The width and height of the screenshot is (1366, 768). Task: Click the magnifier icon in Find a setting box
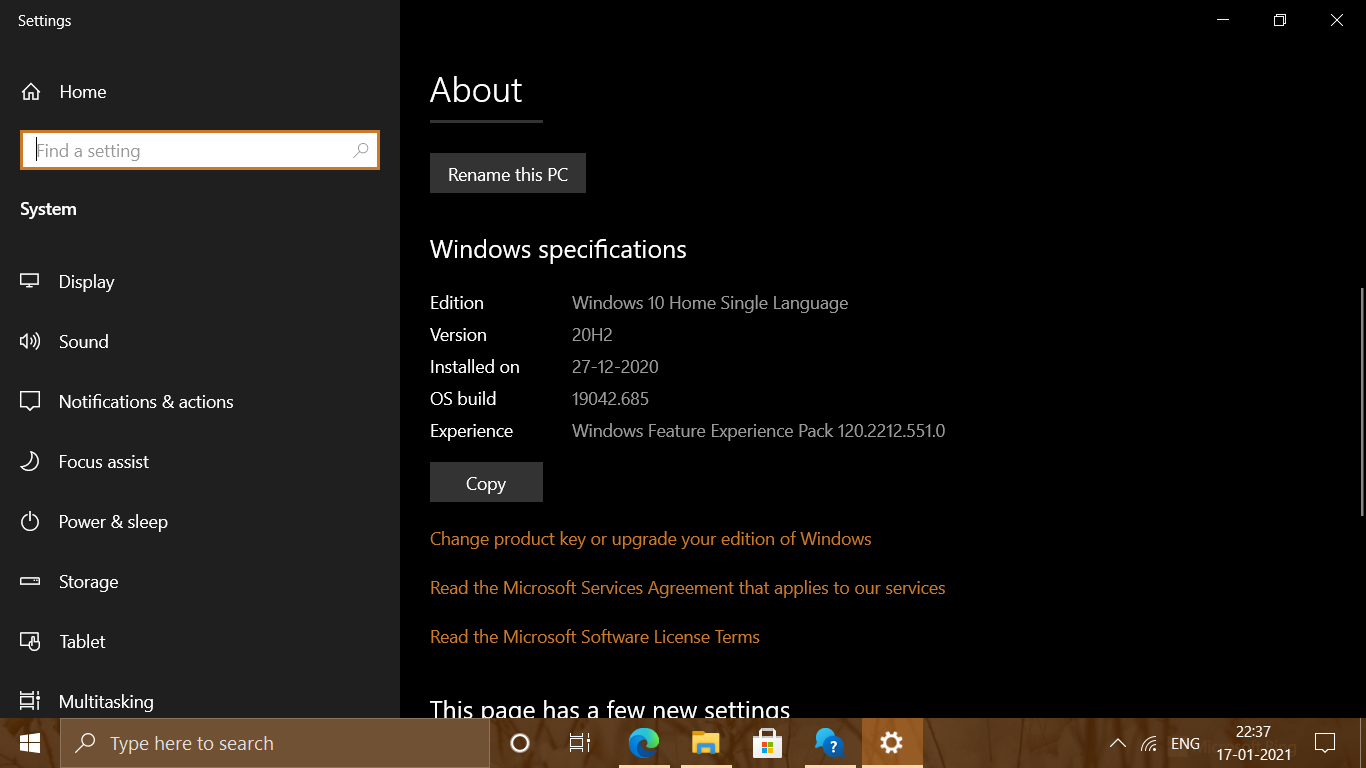tap(361, 151)
